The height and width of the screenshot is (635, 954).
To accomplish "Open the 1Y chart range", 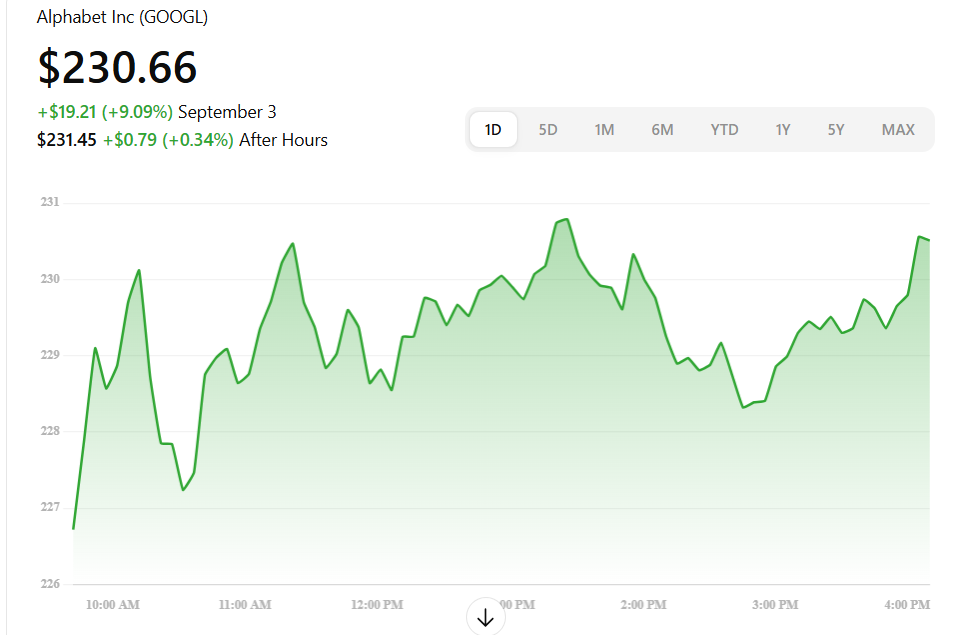I will pos(782,129).
